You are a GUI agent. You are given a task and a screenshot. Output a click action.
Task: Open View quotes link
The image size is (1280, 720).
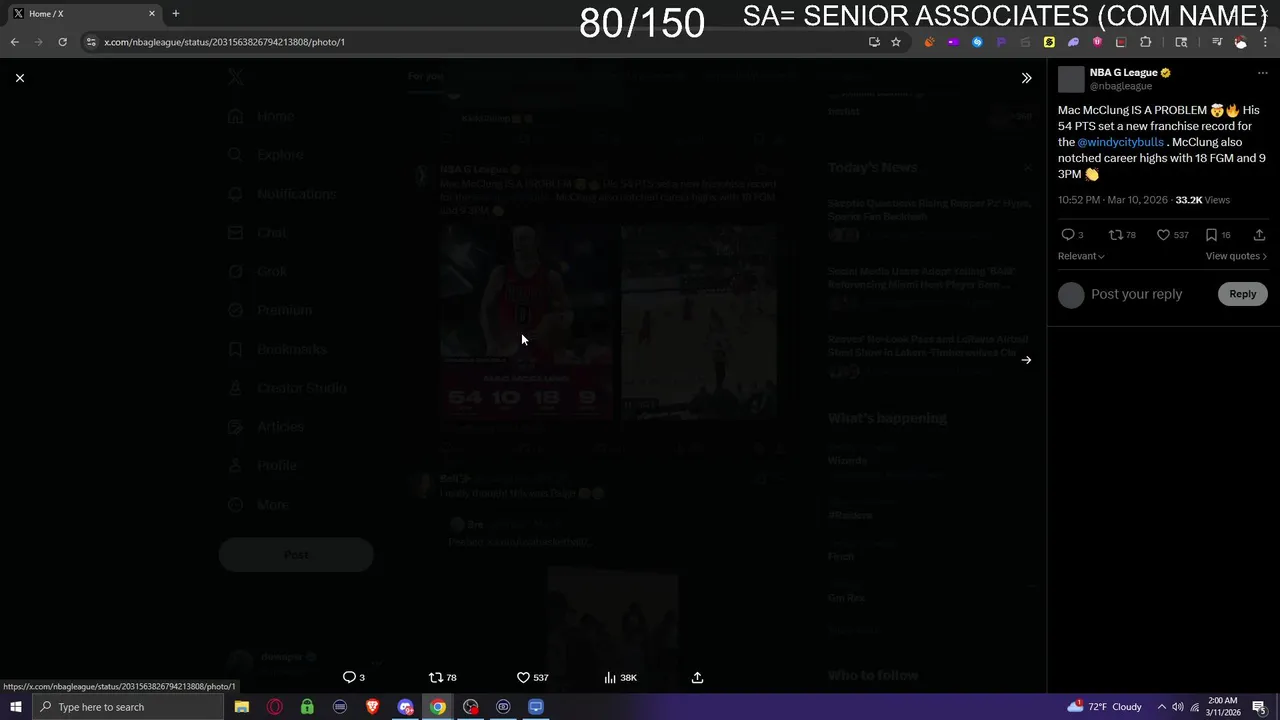click(1236, 256)
